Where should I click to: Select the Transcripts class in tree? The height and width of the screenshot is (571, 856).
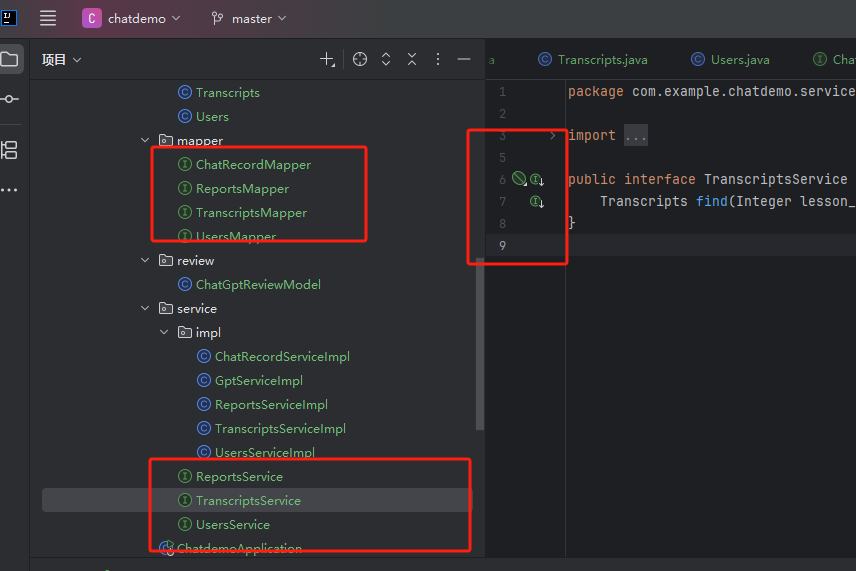(x=228, y=93)
